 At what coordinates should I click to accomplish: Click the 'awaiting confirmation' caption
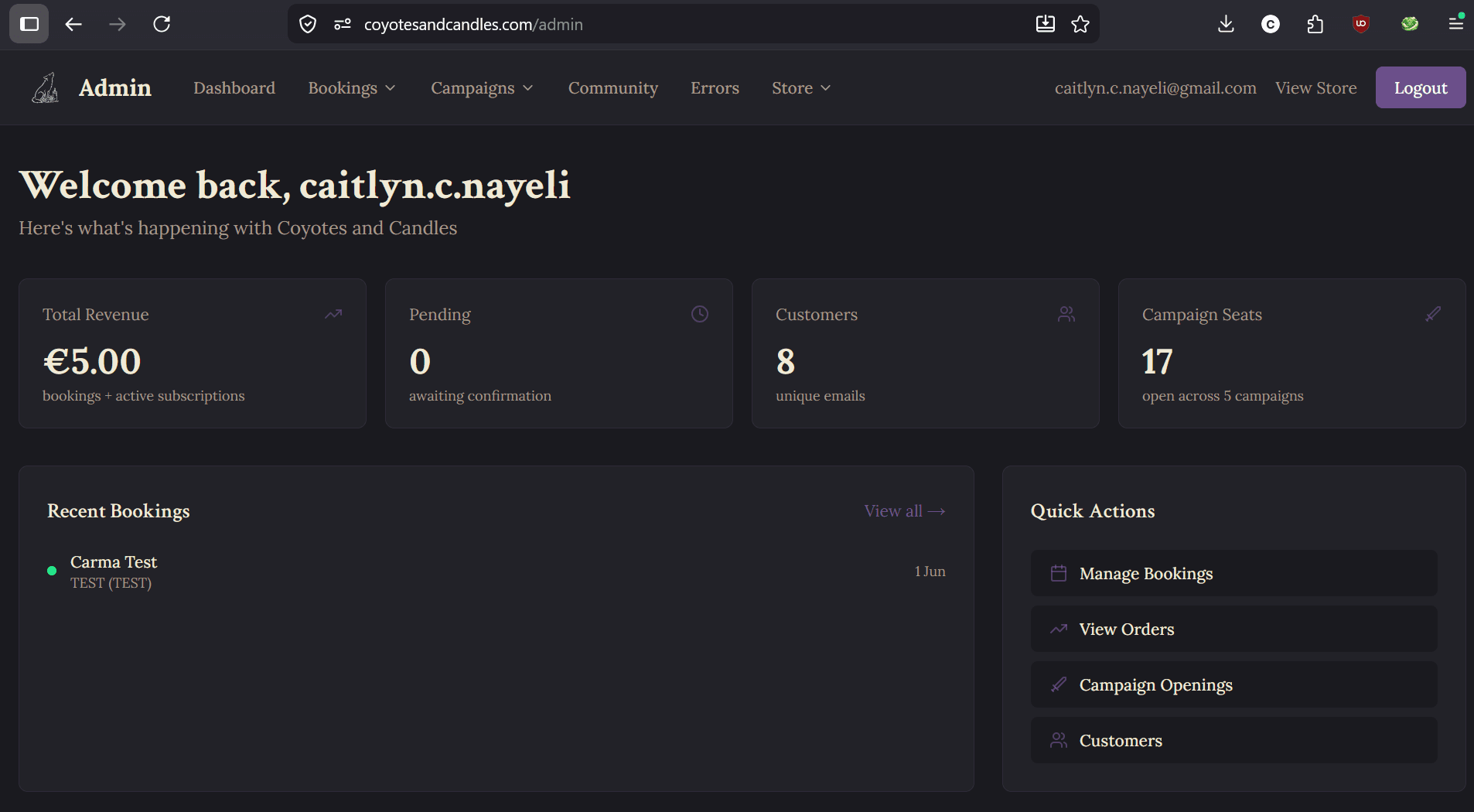[x=480, y=396]
